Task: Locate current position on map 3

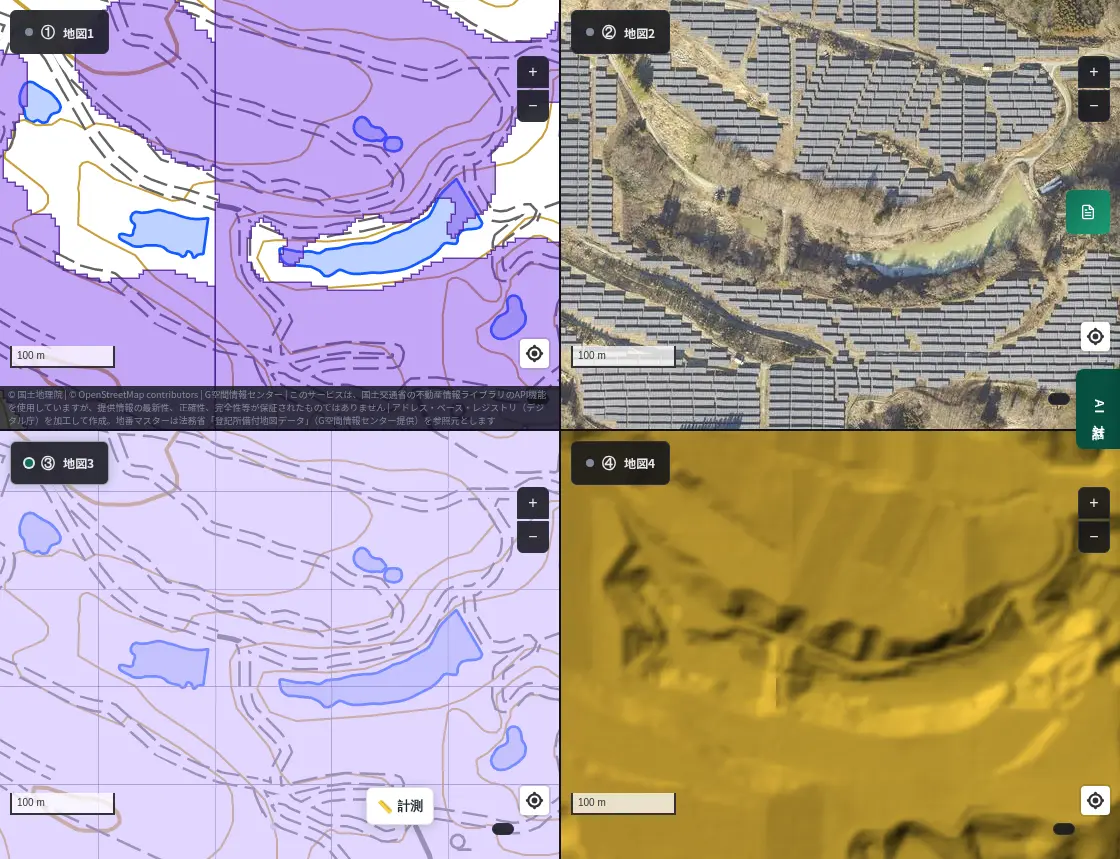Action: 534,800
